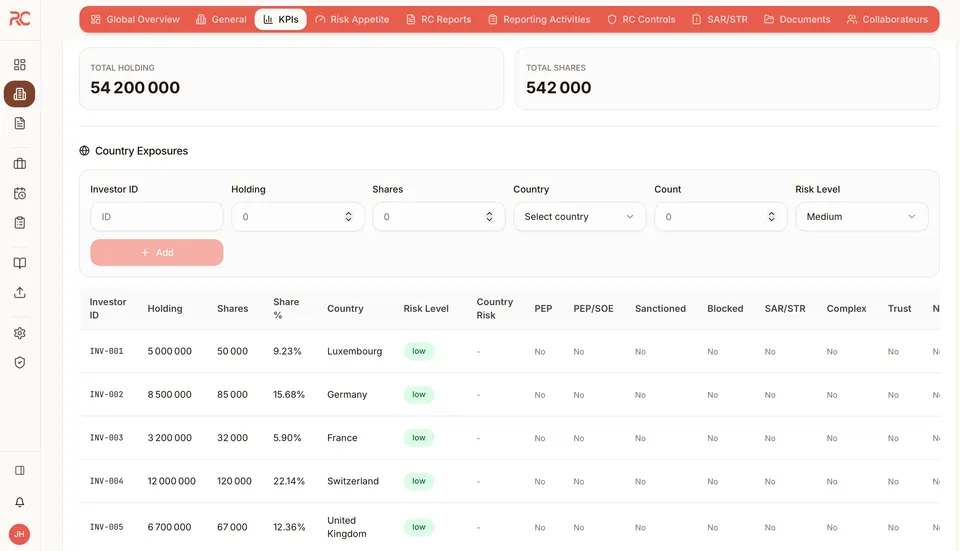Click the Total Holding 54 200 000 value
The image size is (960, 551).
pyautogui.click(x=135, y=88)
